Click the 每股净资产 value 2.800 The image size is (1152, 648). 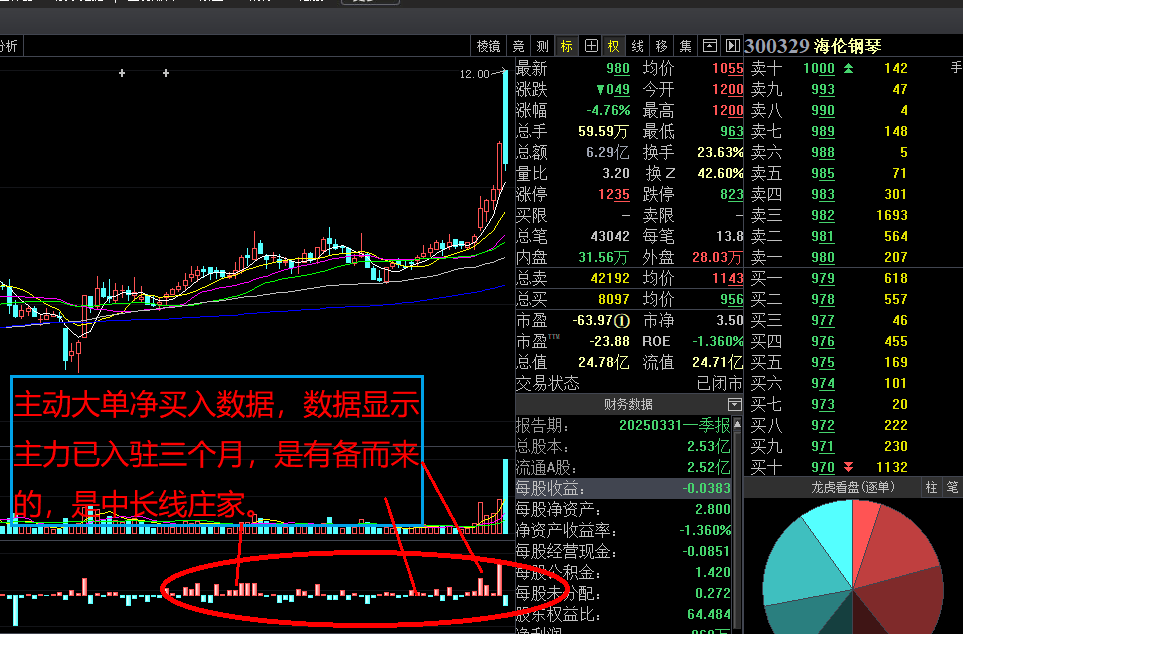(x=713, y=509)
